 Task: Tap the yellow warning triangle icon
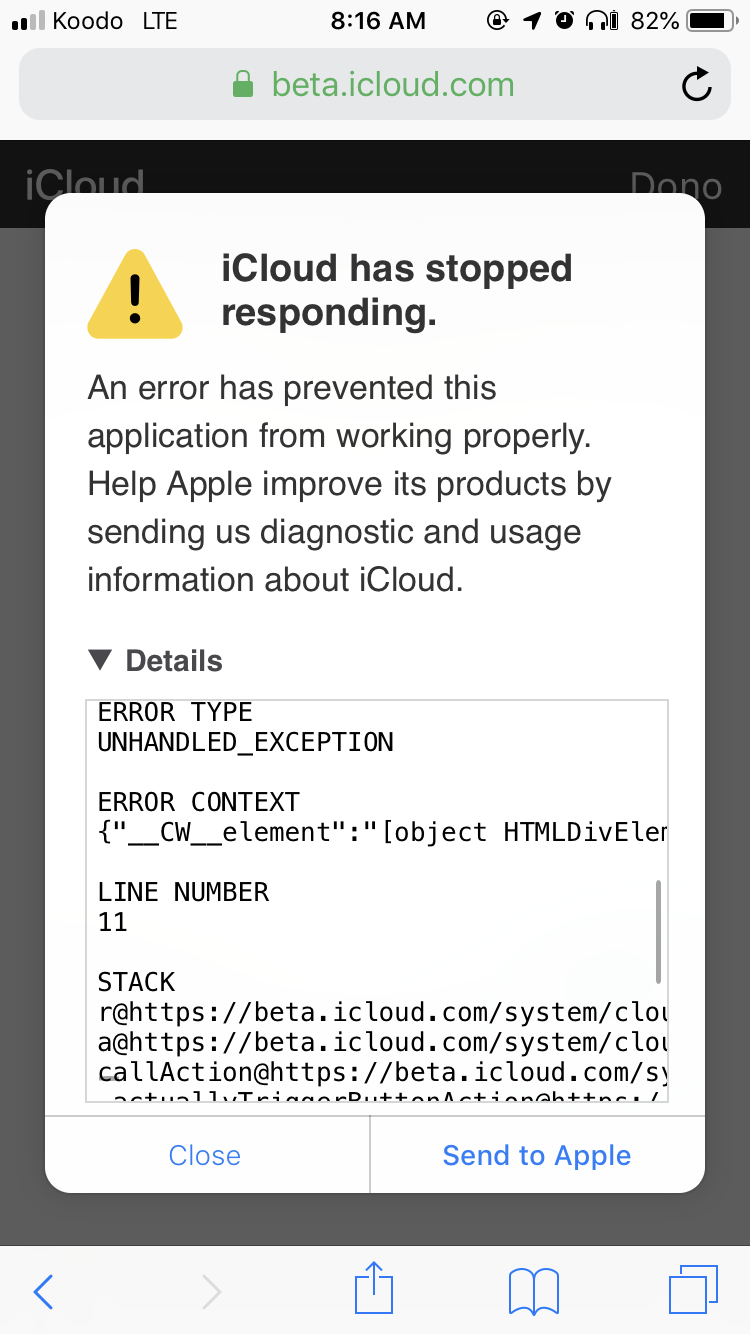(x=135, y=293)
